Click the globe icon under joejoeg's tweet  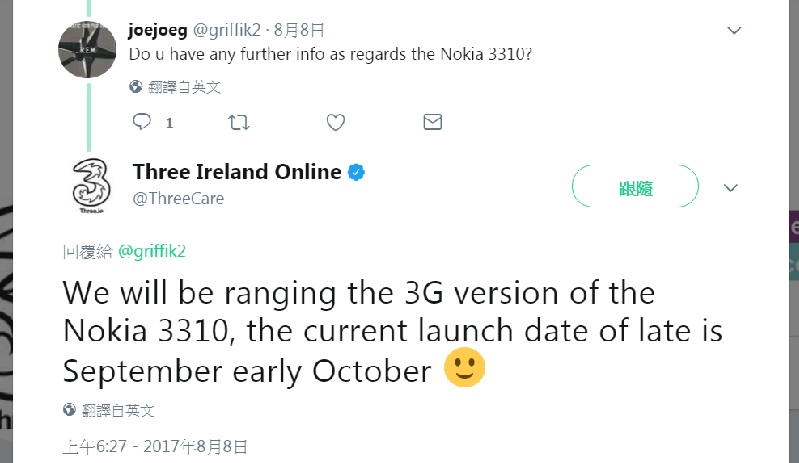136,87
